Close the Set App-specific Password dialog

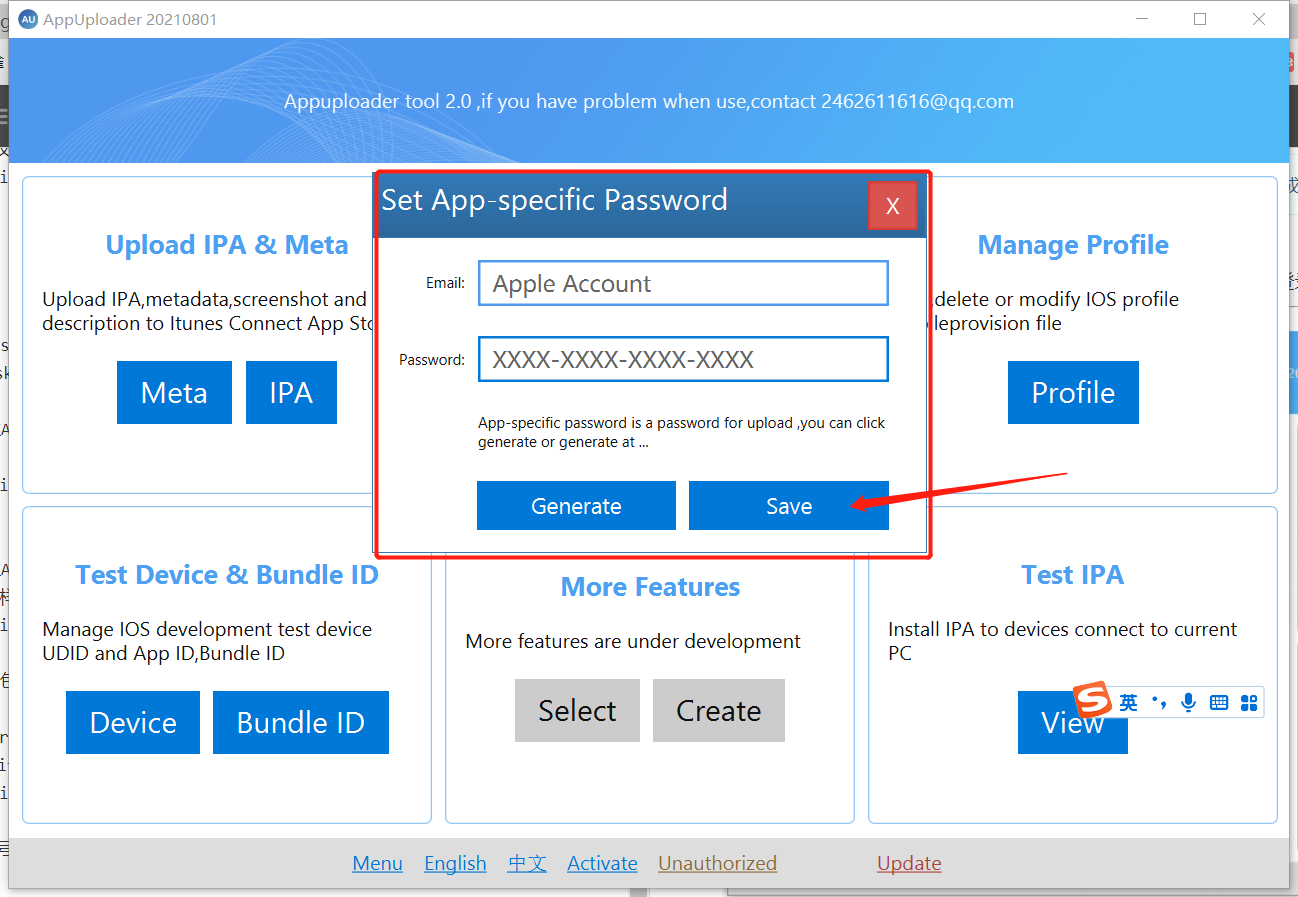pyautogui.click(x=892, y=206)
